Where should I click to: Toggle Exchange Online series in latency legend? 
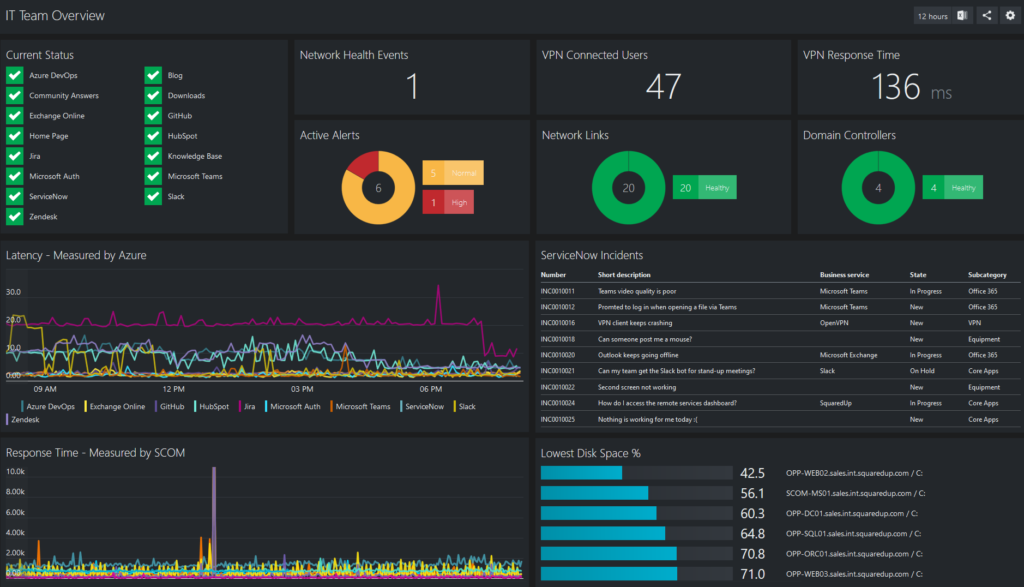(115, 406)
